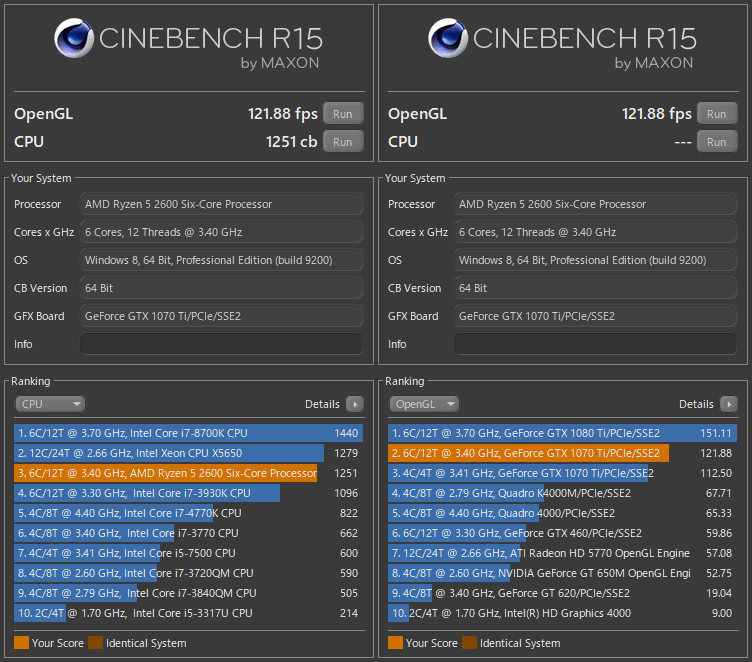Click the Identical System swatch in left window
Viewport: 752px width, 662px height.
coord(95,643)
